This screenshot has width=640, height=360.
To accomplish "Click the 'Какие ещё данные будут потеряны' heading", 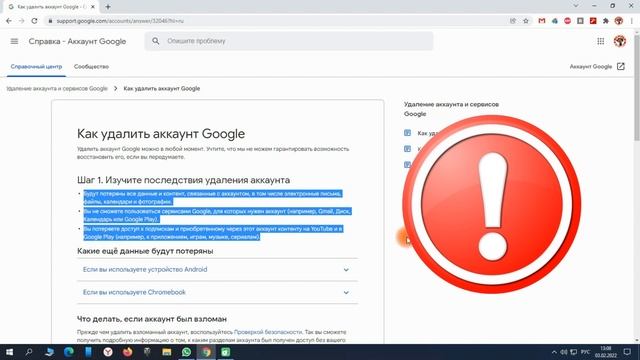I will pos(145,251).
